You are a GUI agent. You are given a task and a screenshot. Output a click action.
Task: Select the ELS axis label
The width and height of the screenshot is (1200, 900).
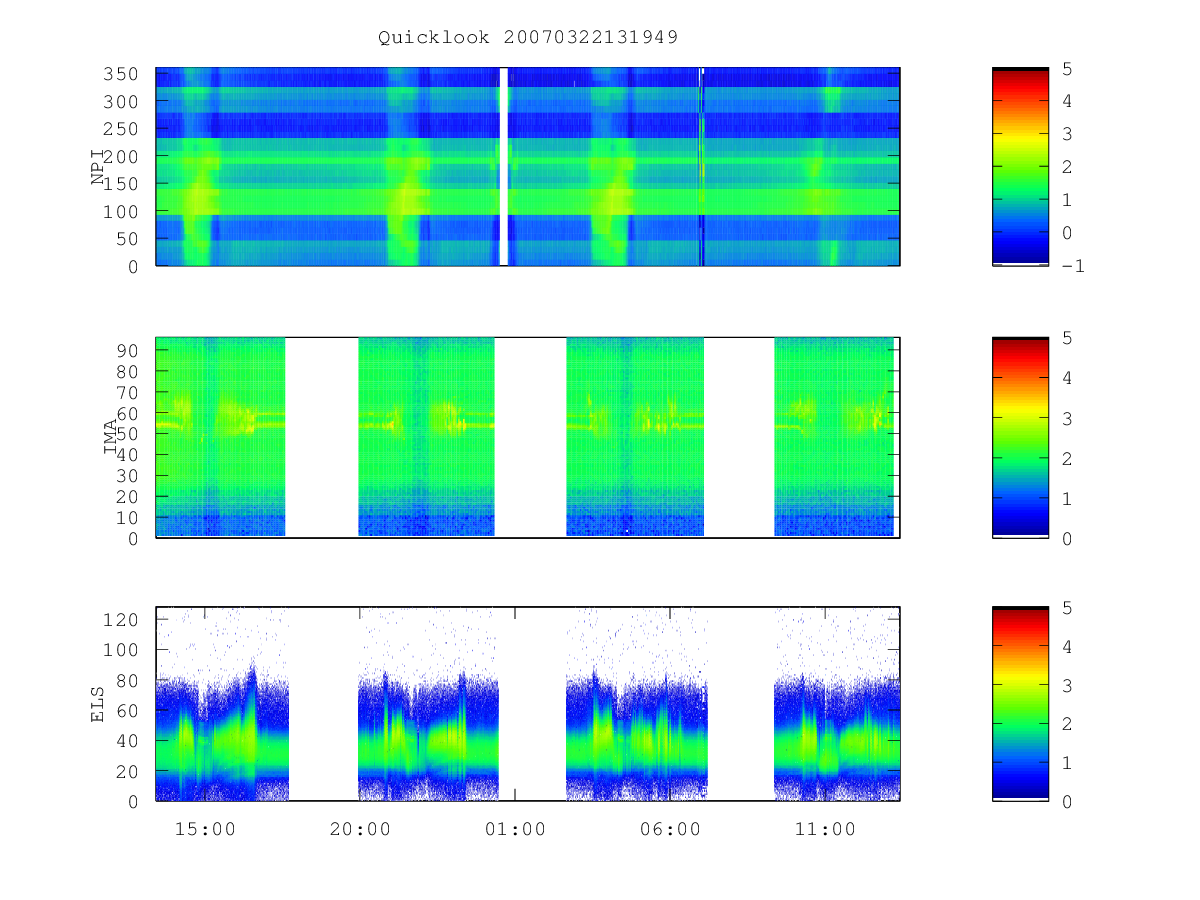point(98,704)
